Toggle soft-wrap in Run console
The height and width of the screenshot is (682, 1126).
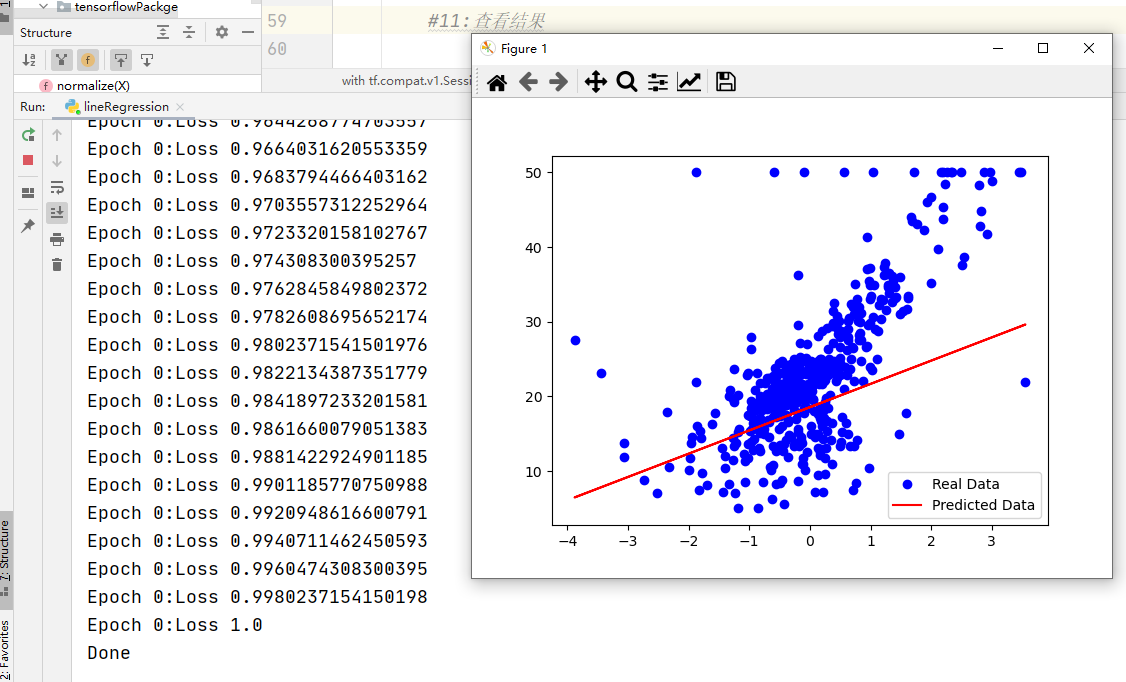(57, 187)
